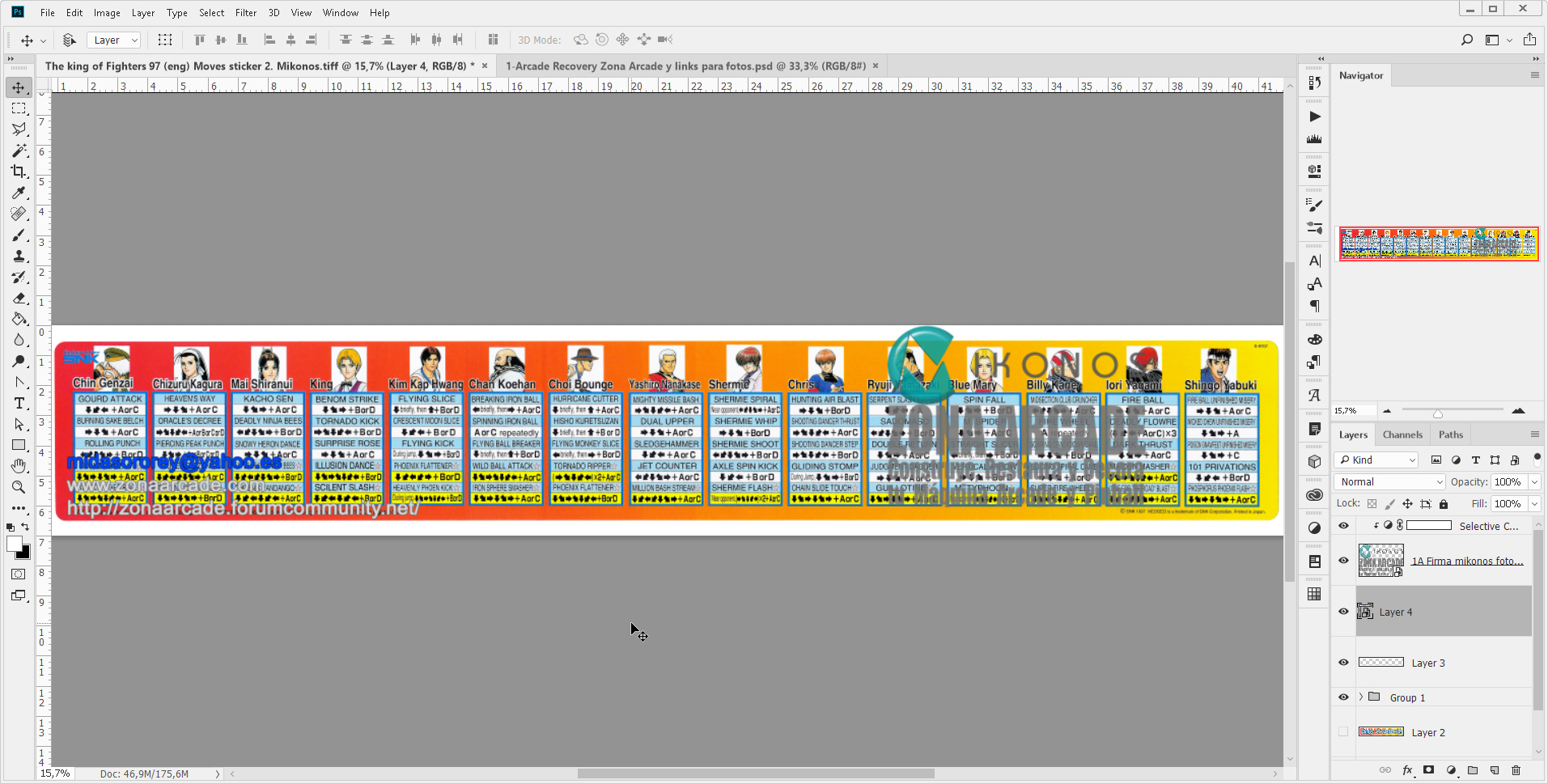Image resolution: width=1548 pixels, height=784 pixels.
Task: Hide the 1A Firma mikonos layer
Action: point(1343,561)
